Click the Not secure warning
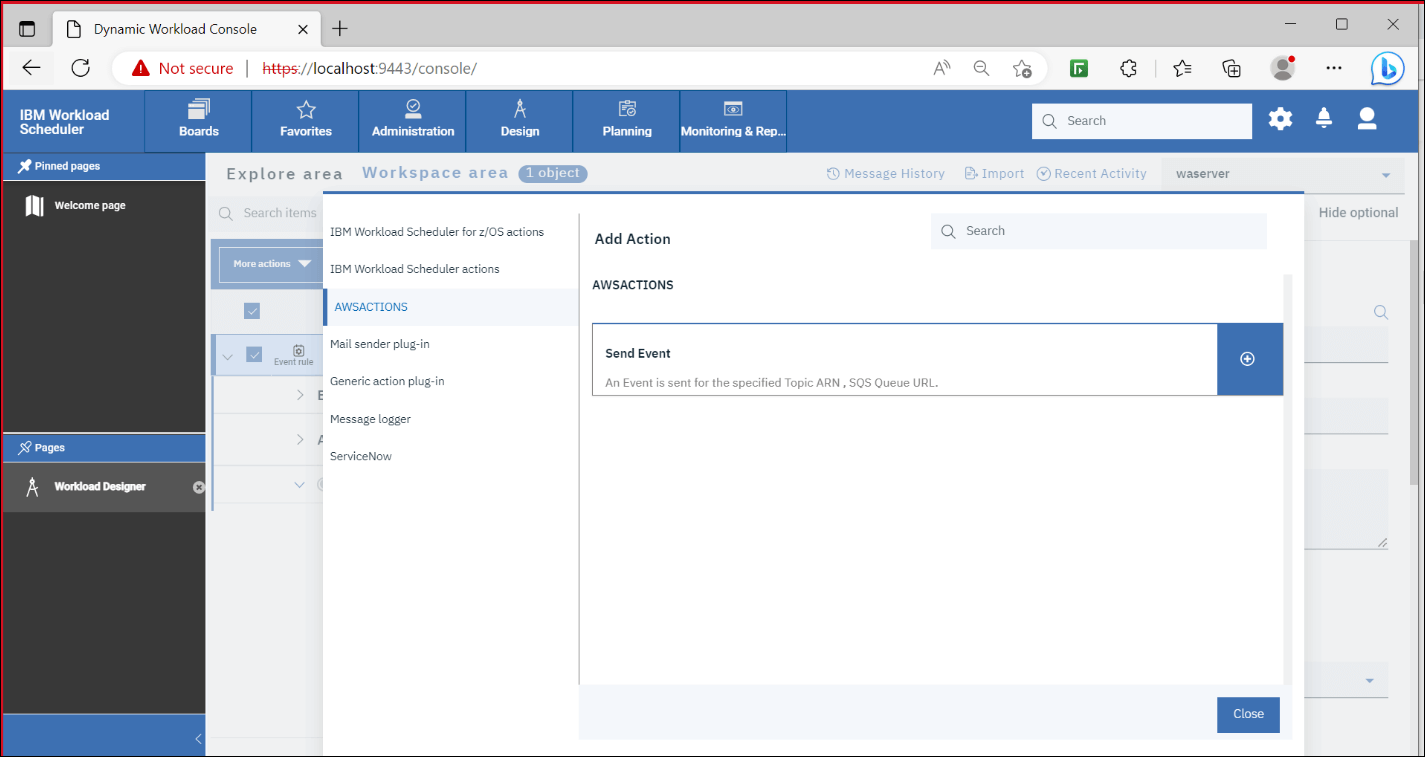 click(183, 68)
